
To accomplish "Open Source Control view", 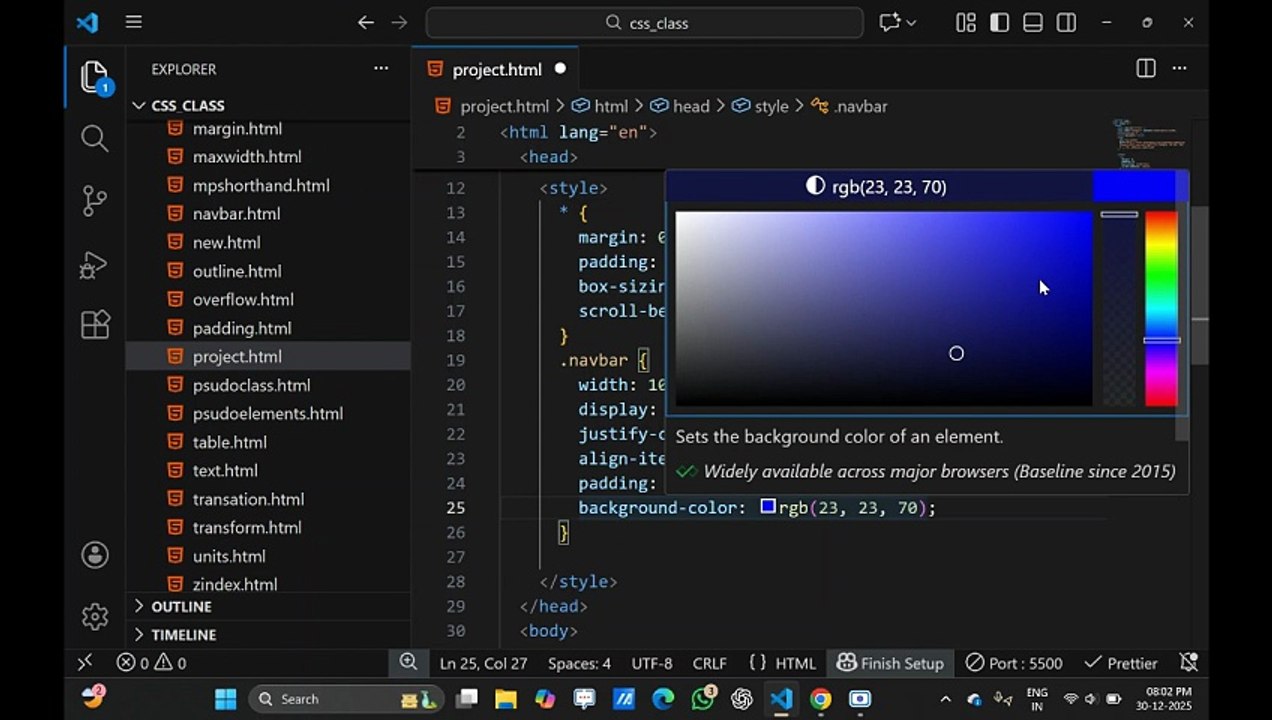I will pos(95,201).
